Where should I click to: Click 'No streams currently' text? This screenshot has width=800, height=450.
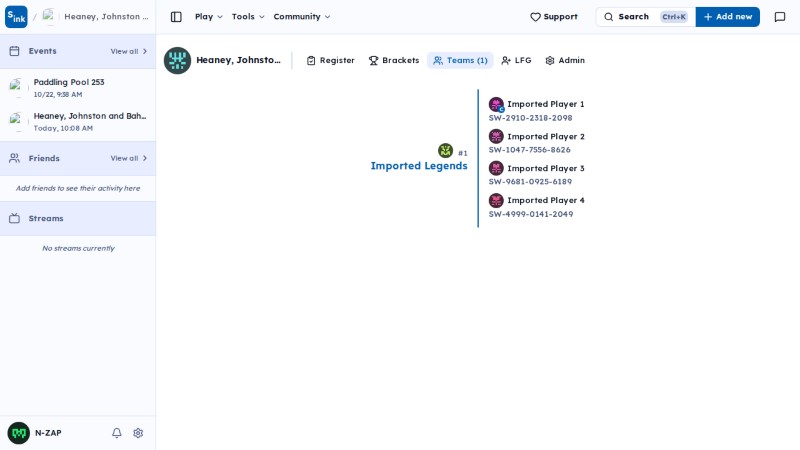click(x=79, y=248)
